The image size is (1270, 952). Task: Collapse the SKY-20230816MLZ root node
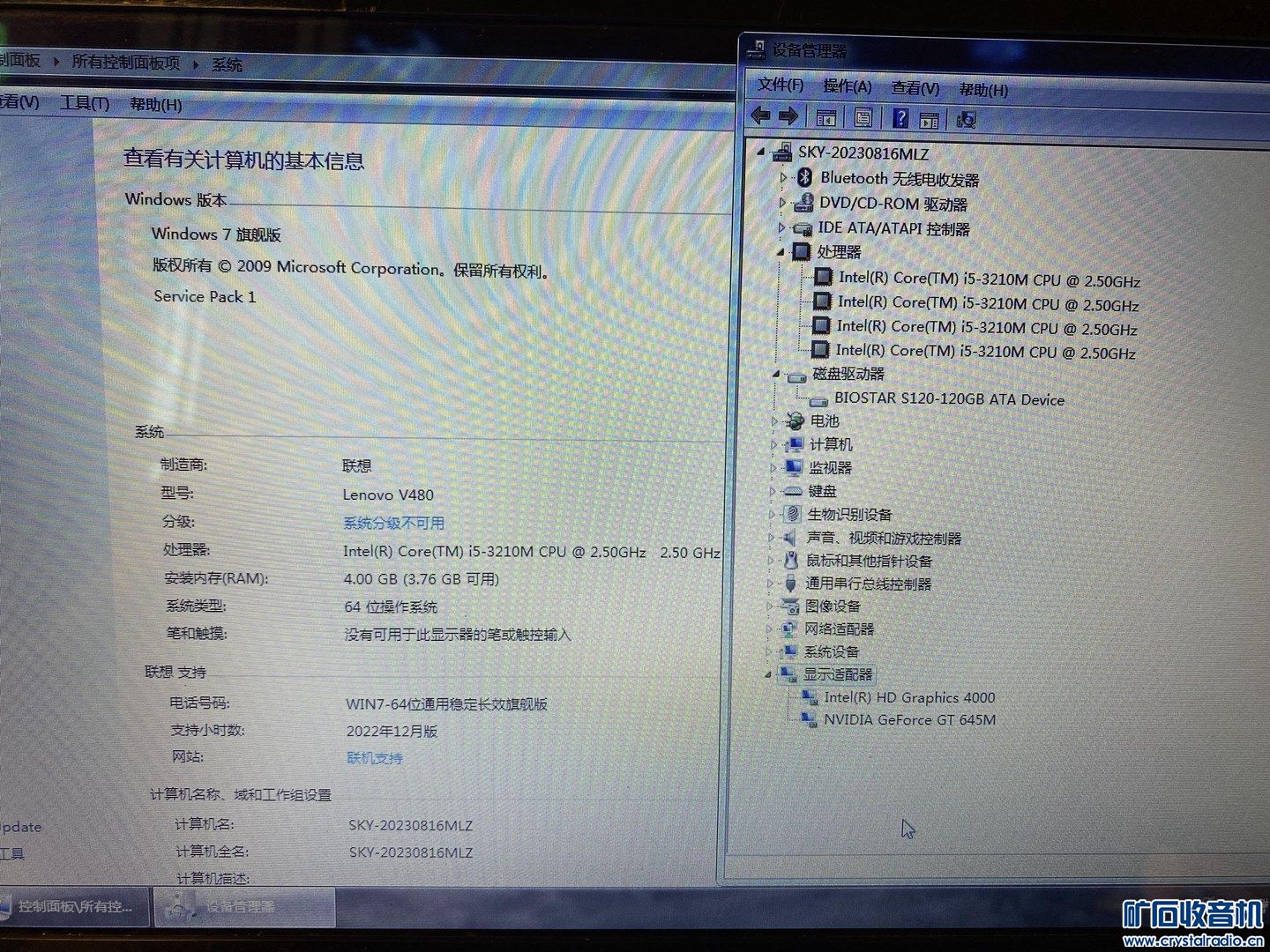(x=761, y=152)
